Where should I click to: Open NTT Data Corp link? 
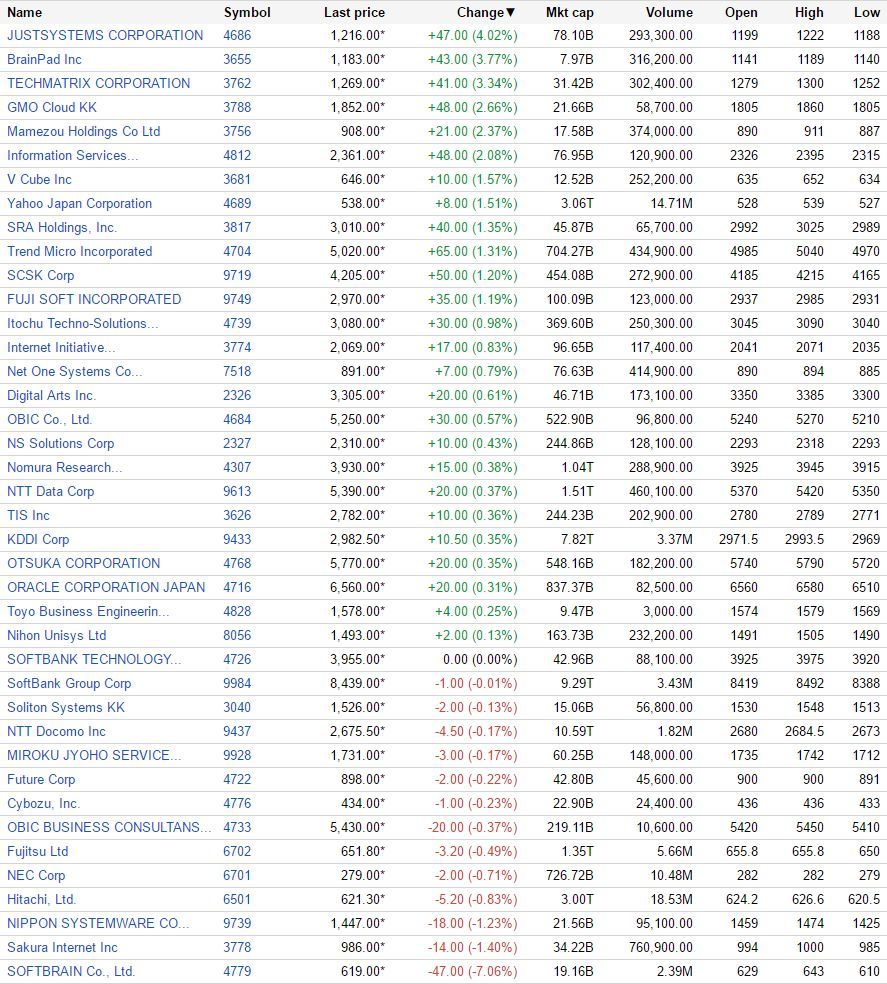50,491
